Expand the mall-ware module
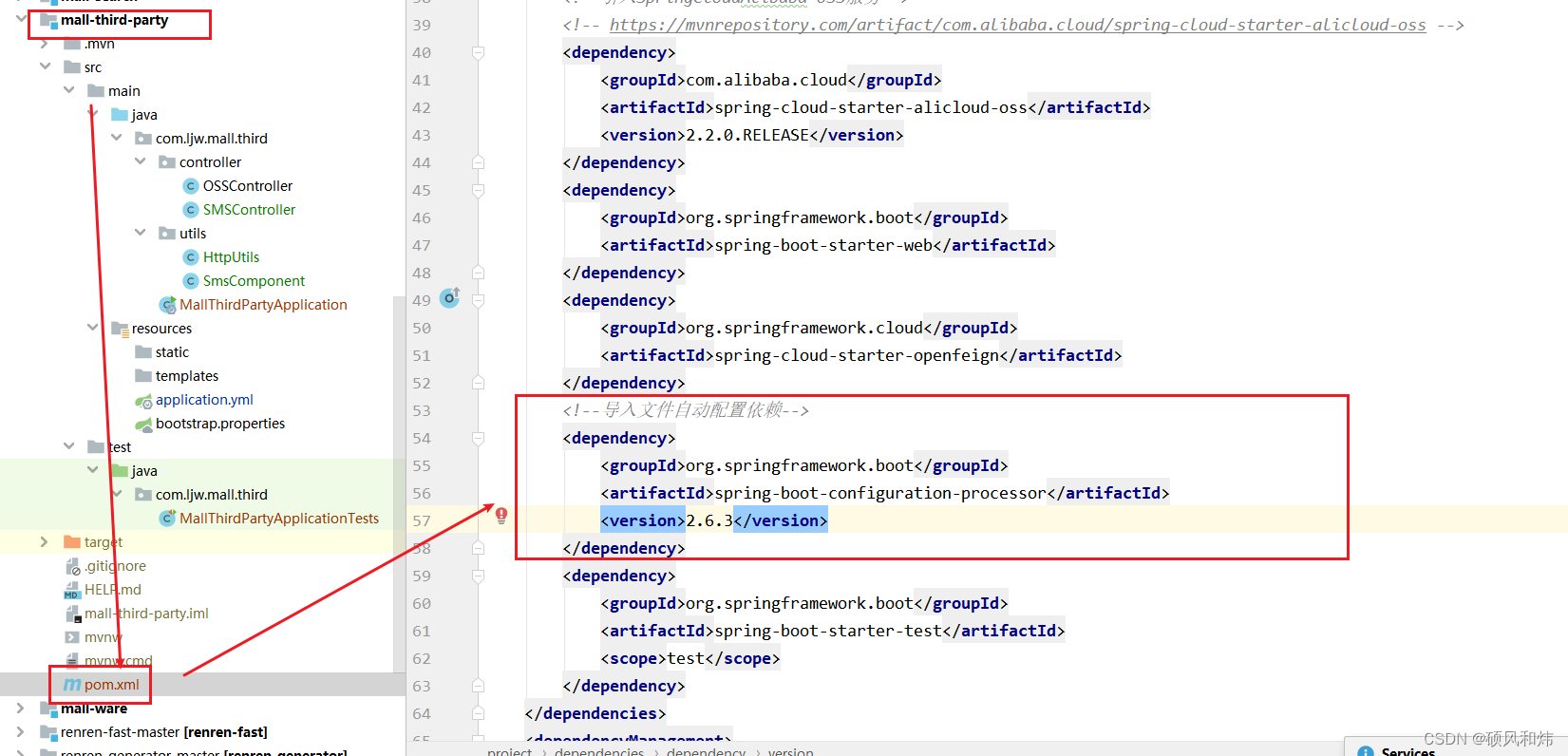 (x=21, y=708)
